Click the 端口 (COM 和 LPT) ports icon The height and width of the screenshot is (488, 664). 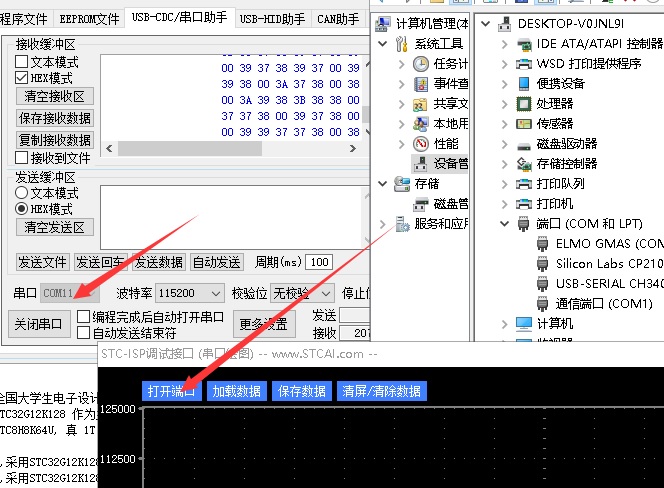[524, 224]
